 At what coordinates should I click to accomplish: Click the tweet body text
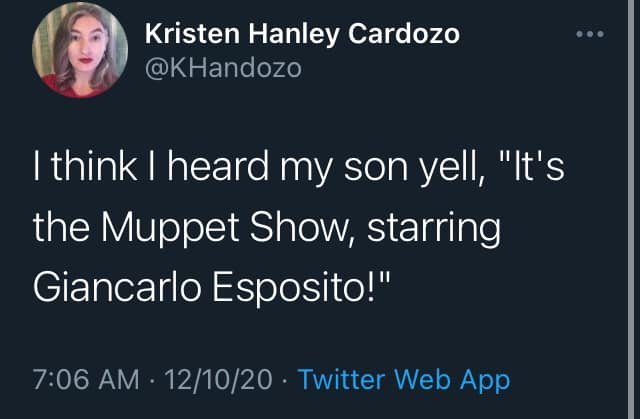click(x=300, y=228)
